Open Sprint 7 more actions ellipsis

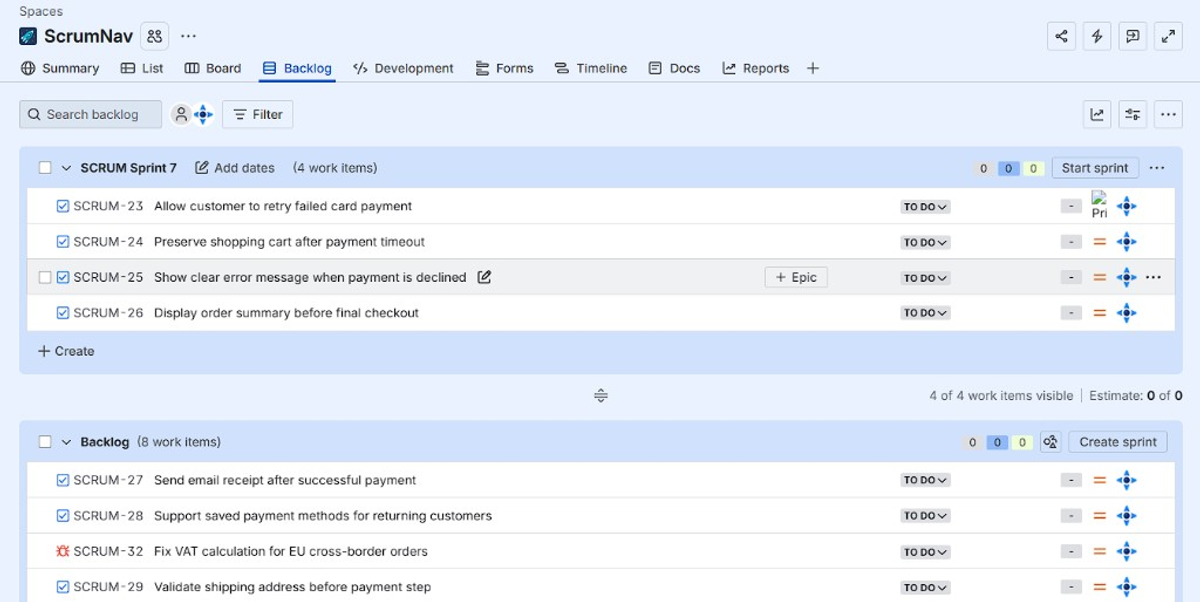(x=1157, y=168)
